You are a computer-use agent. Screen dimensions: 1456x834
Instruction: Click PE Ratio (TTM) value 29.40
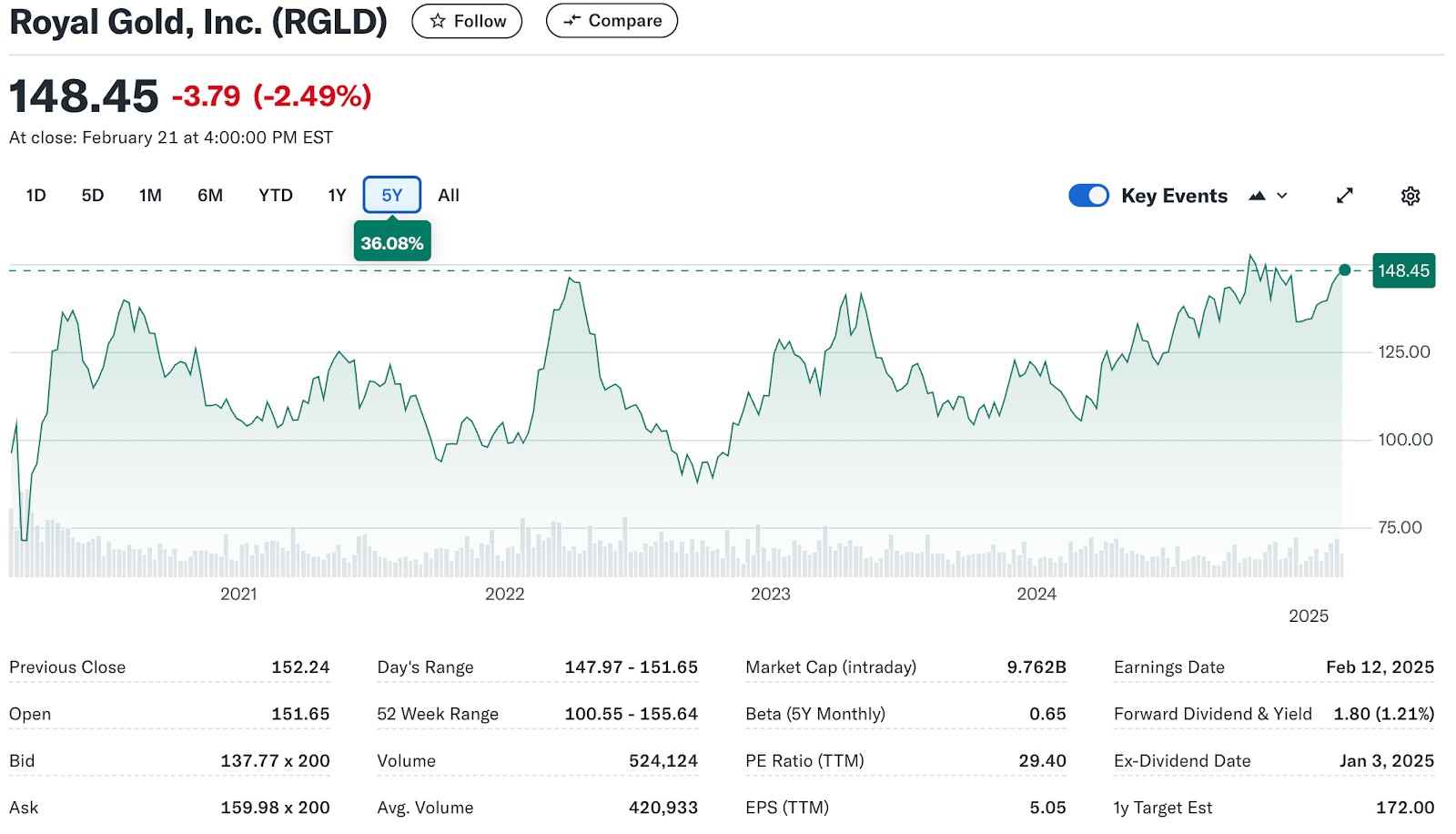click(1042, 760)
